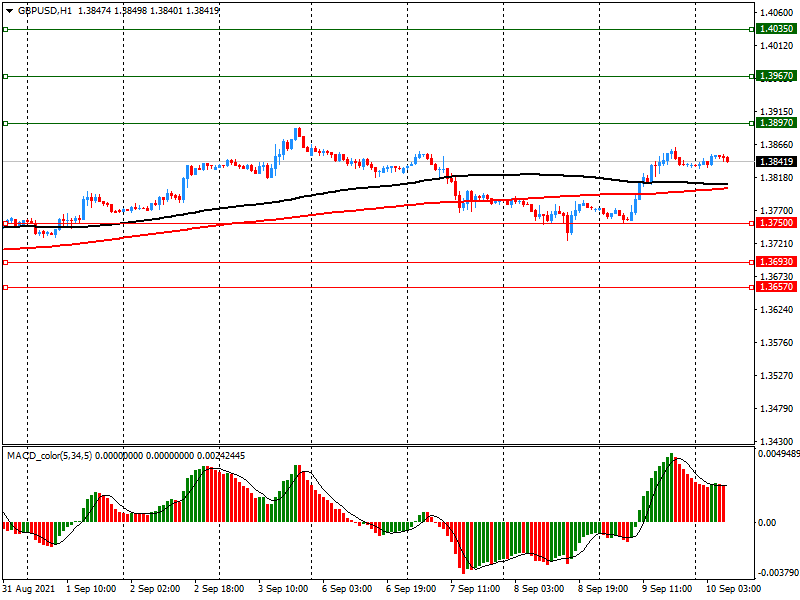Click the 1.39150 price scale value
Image resolution: width=800 pixels, height=600 pixels.
(777, 112)
